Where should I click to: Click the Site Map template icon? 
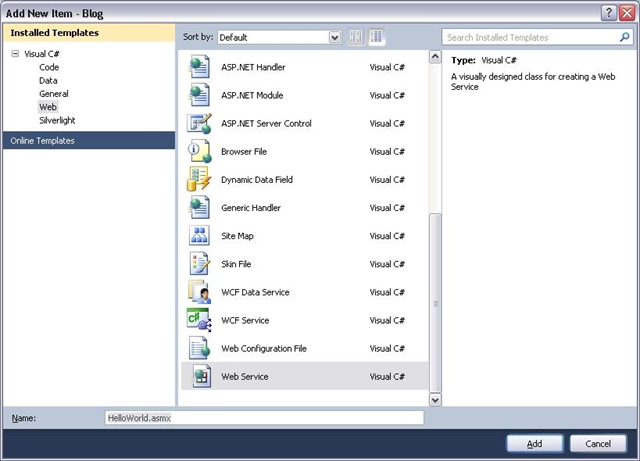pyautogui.click(x=199, y=236)
